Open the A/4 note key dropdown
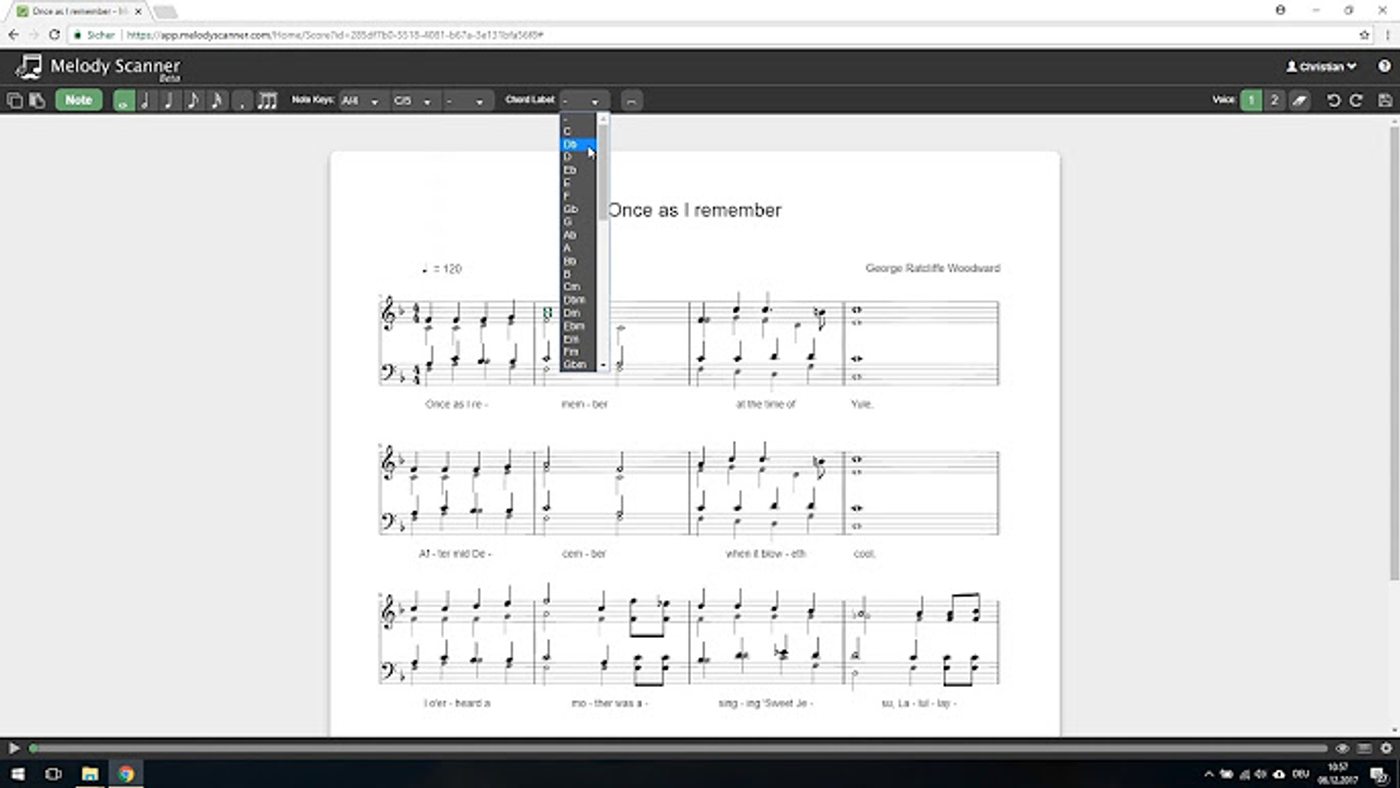This screenshot has height=788, width=1400. click(362, 101)
